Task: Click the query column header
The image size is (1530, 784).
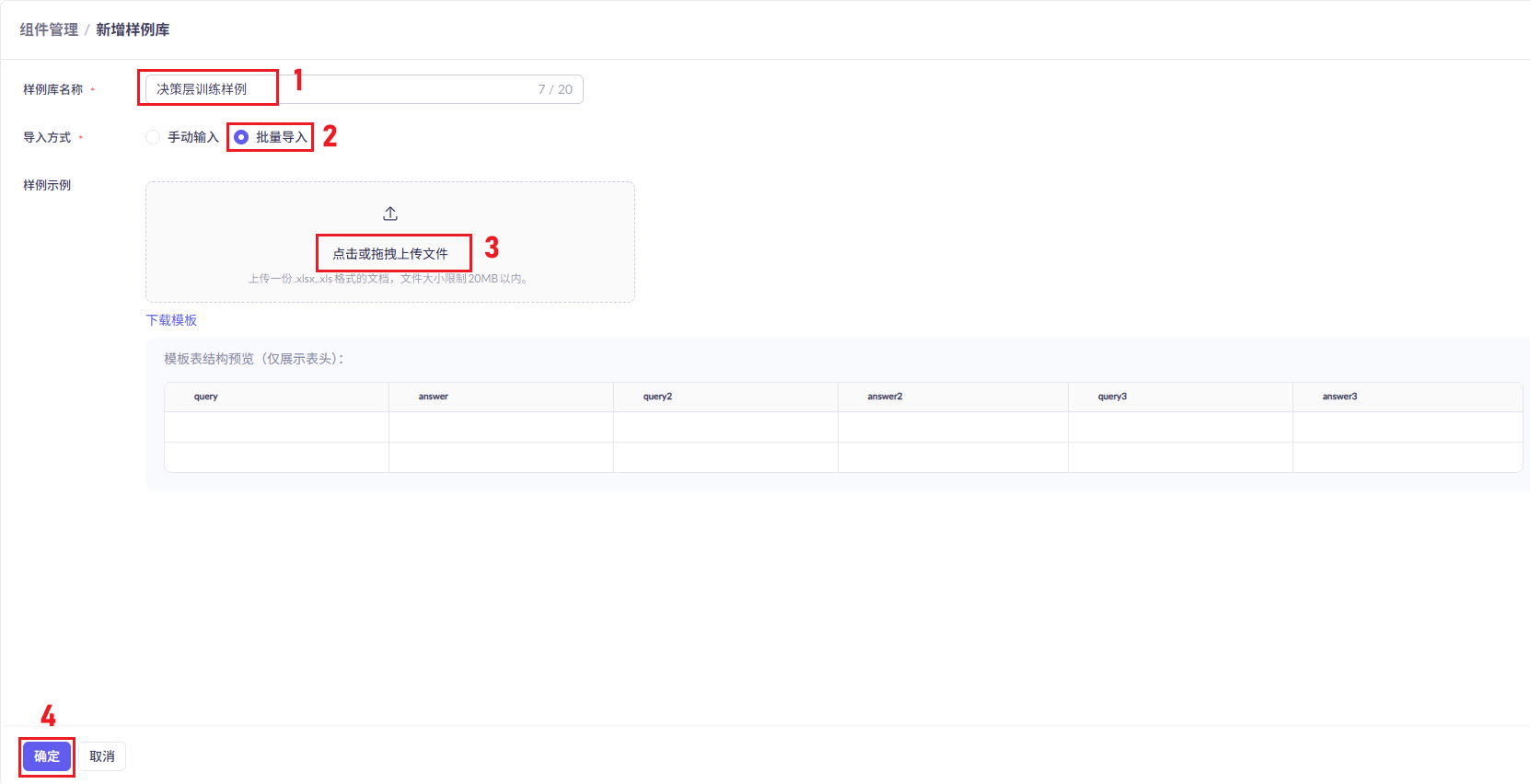Action: tap(205, 397)
